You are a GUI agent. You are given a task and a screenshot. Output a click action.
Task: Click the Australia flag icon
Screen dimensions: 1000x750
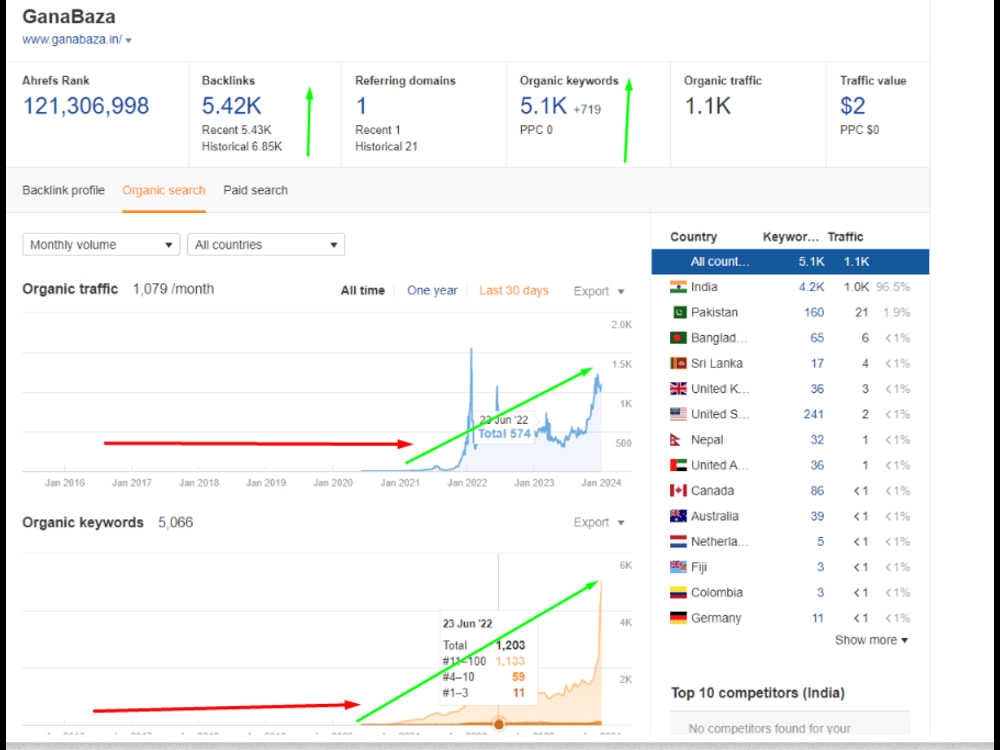(678, 517)
